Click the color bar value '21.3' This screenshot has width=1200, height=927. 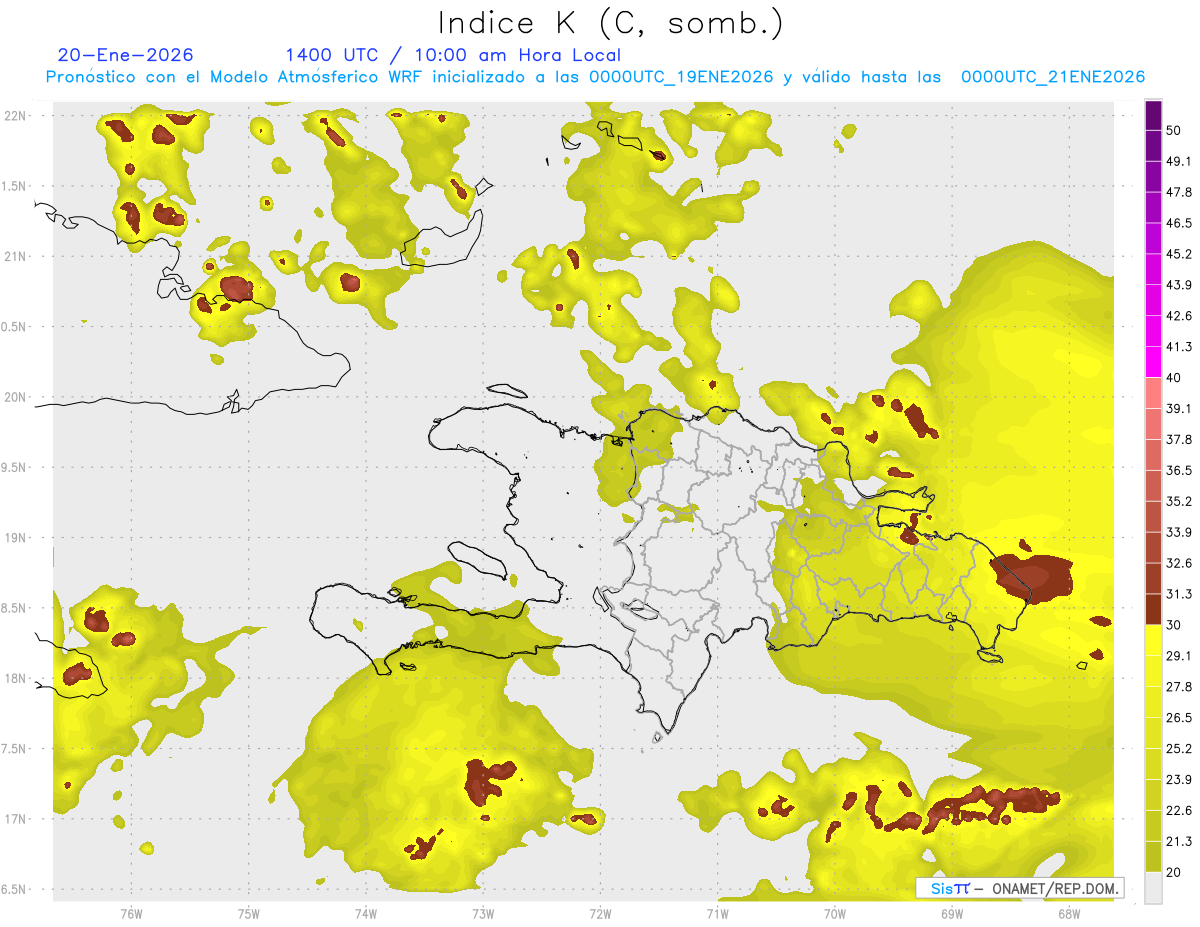coord(1179,842)
